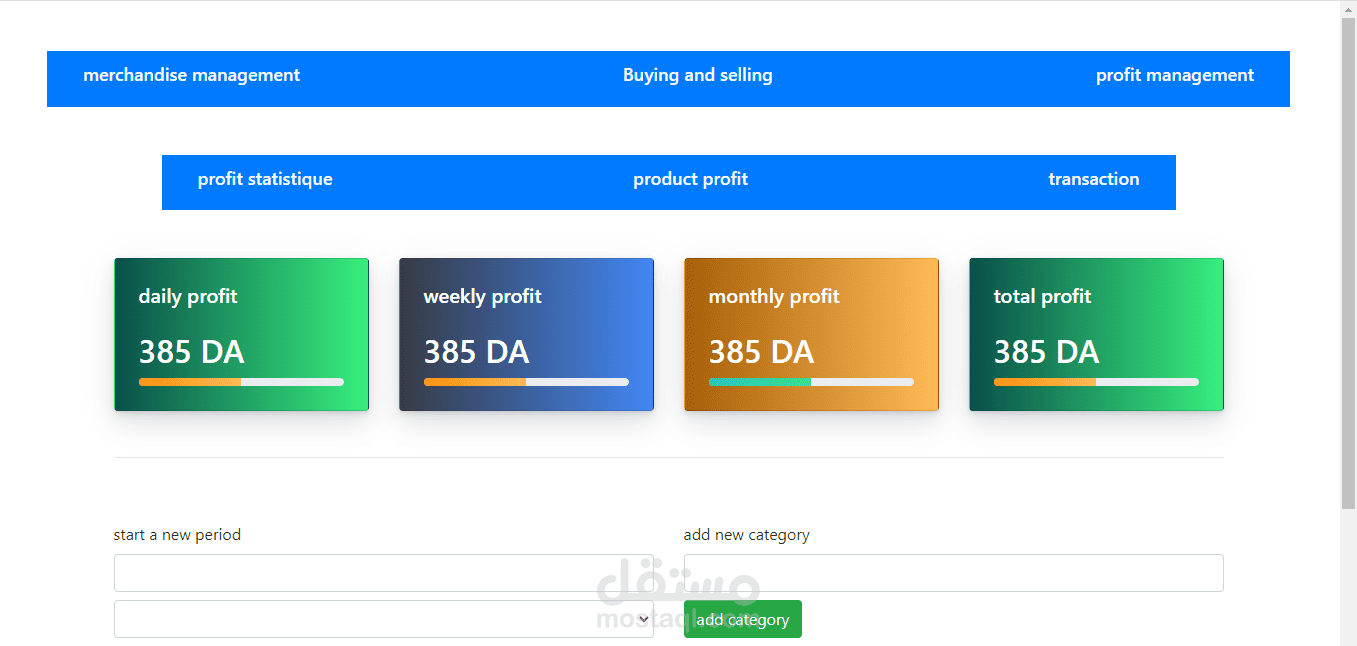Click the scrollbar up arrow

1348,8
